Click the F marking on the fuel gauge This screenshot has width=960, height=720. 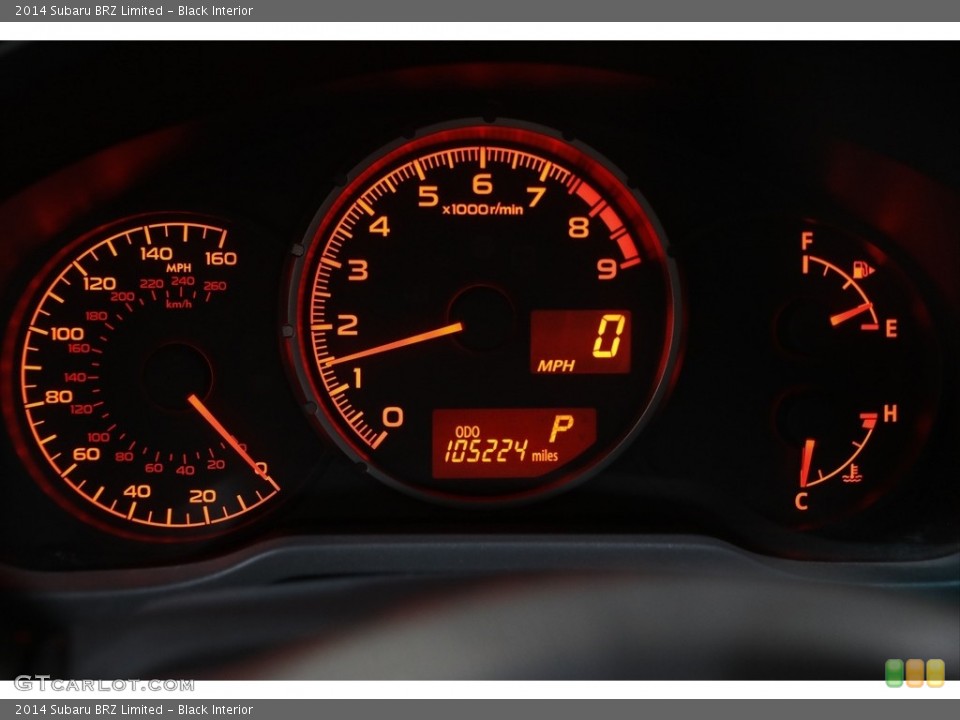pos(807,241)
